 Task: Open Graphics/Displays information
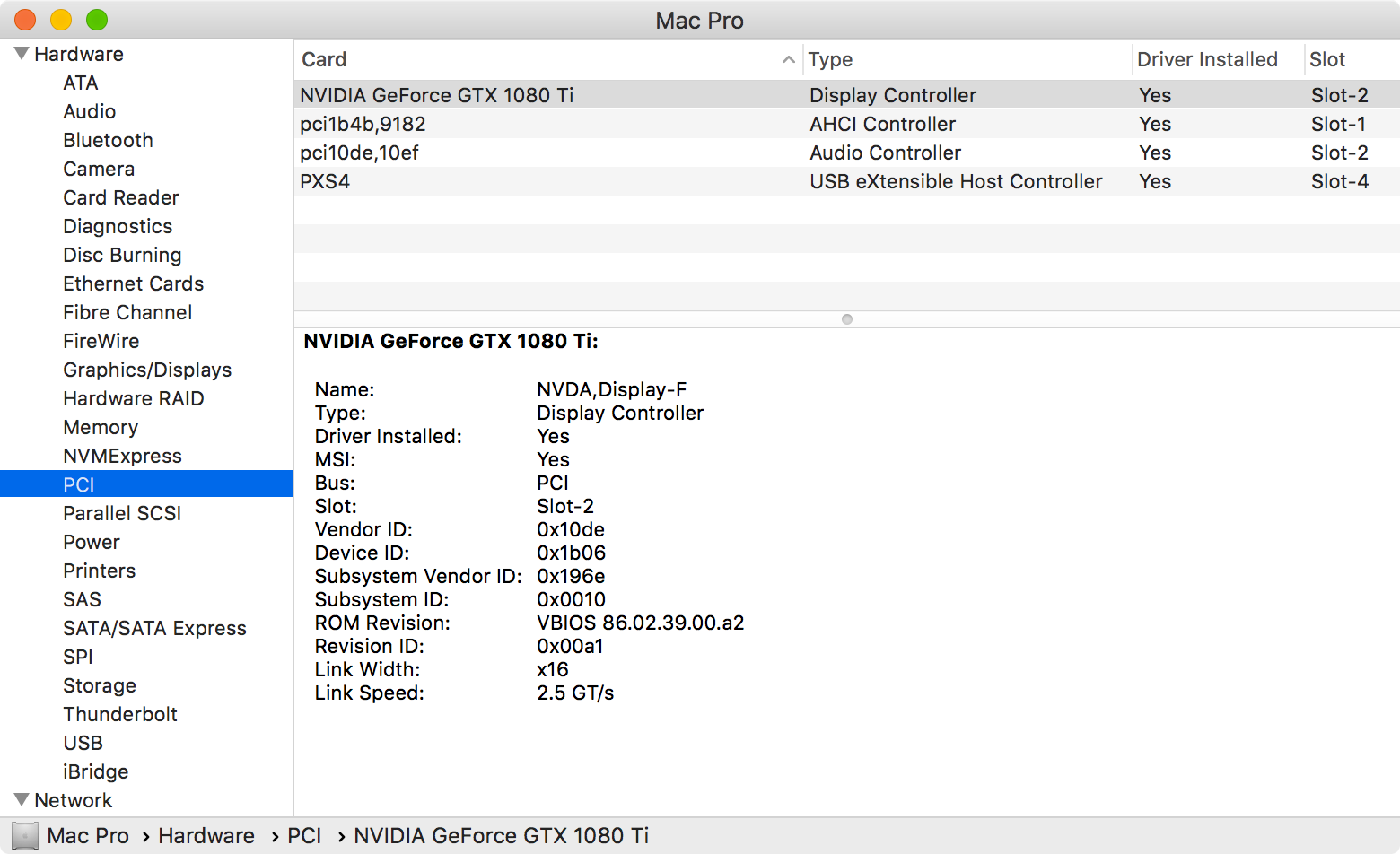(x=147, y=370)
